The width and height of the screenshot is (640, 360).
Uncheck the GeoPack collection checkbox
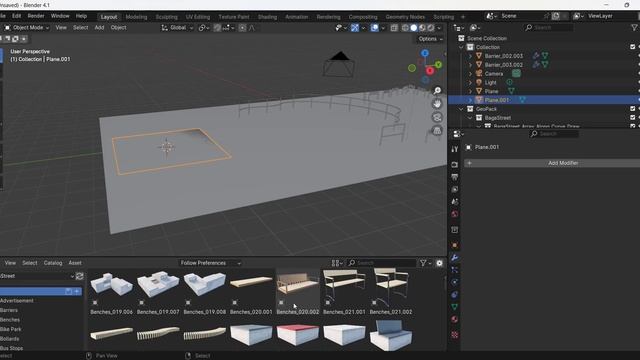(633, 109)
